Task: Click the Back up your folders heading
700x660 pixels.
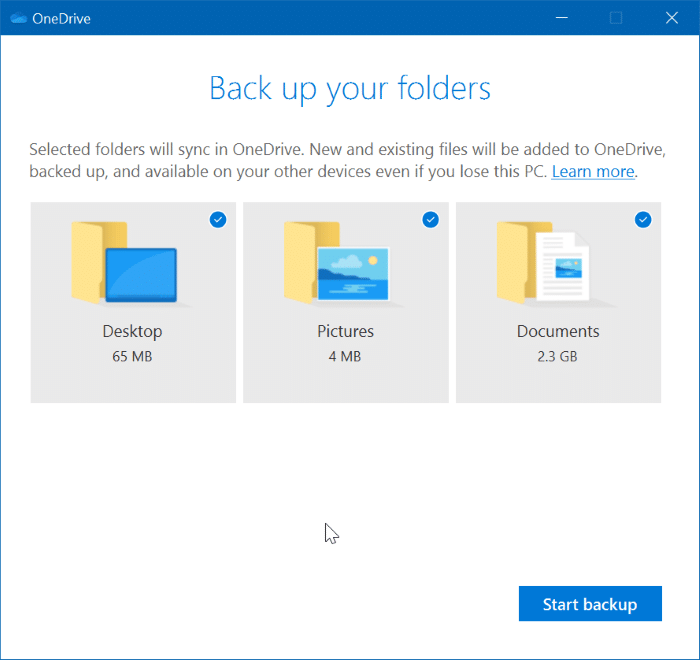Action: (350, 89)
